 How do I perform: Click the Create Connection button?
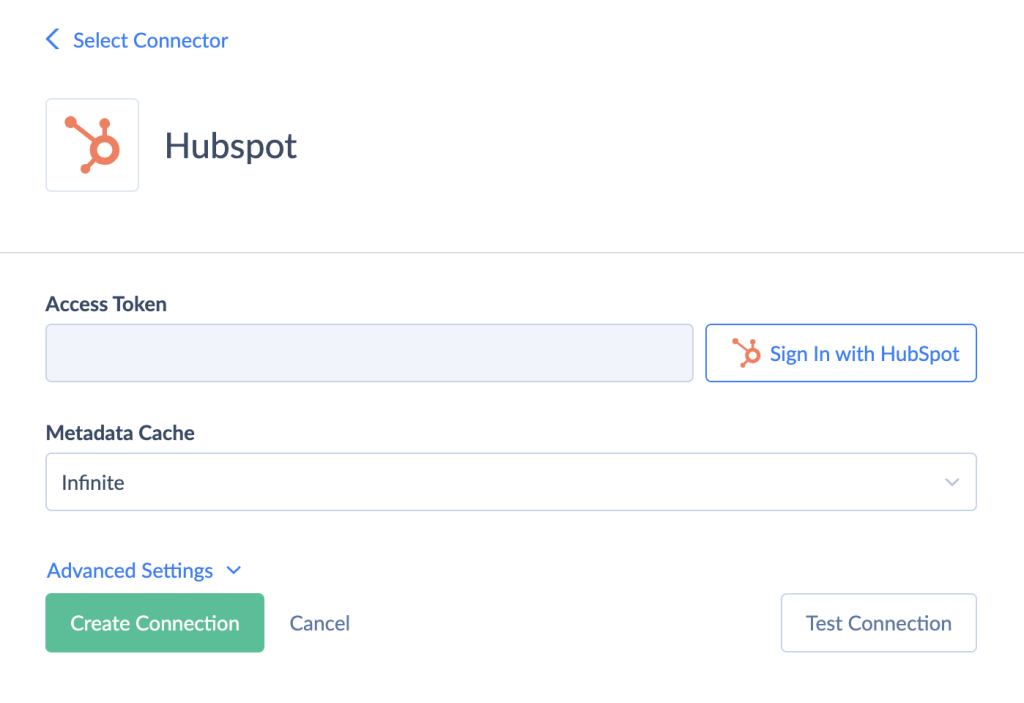[x=155, y=623]
